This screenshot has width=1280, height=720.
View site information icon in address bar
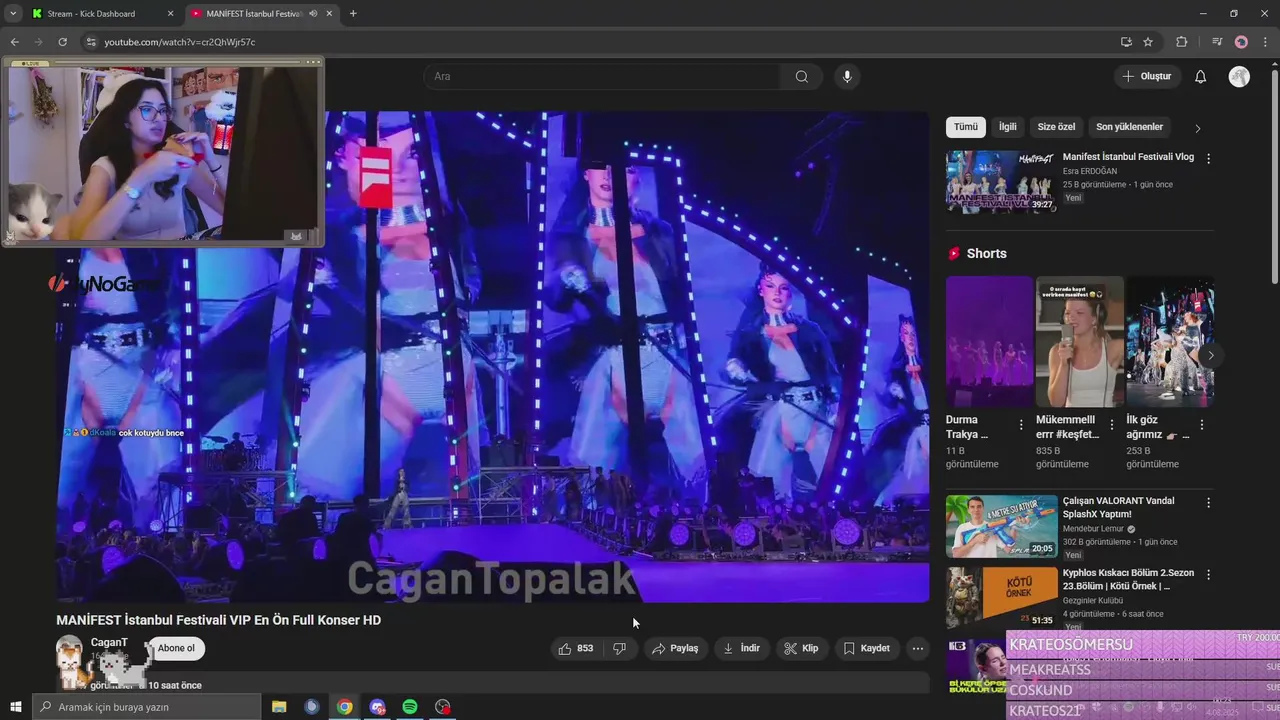91,42
